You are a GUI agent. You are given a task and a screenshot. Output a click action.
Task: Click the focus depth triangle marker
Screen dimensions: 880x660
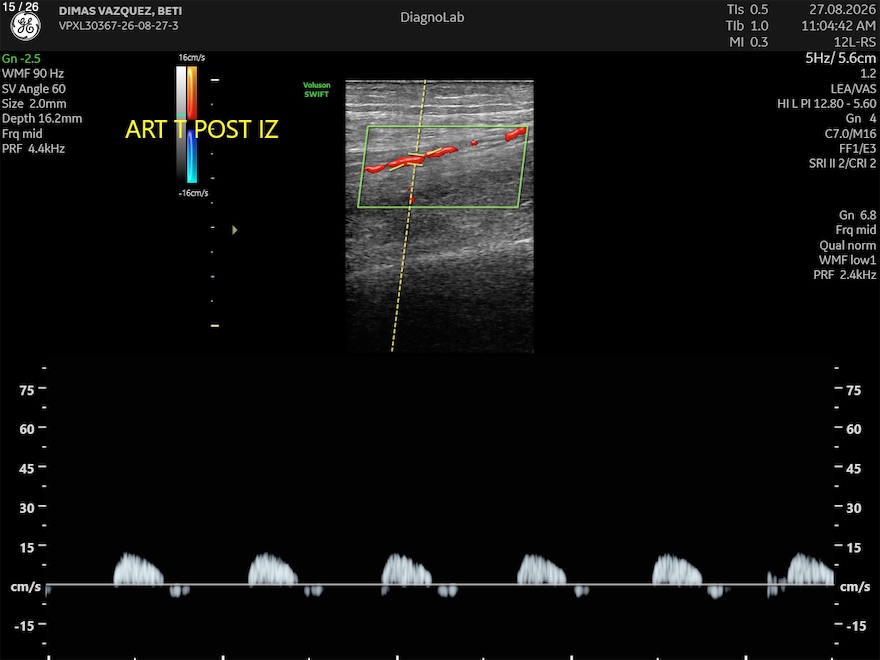235,230
